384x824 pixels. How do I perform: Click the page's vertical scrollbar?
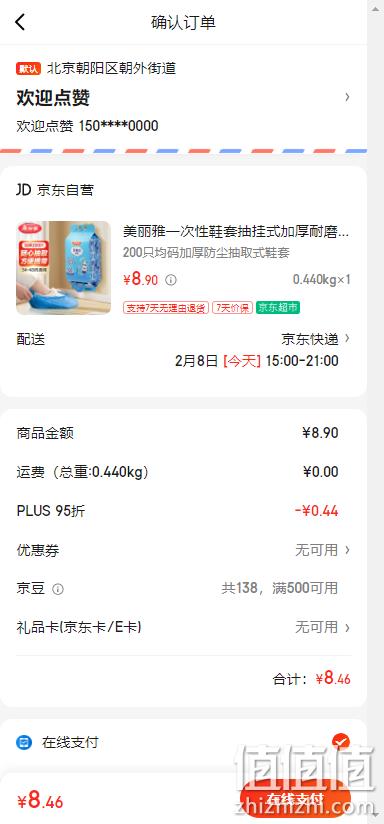pyautogui.click(x=376, y=412)
